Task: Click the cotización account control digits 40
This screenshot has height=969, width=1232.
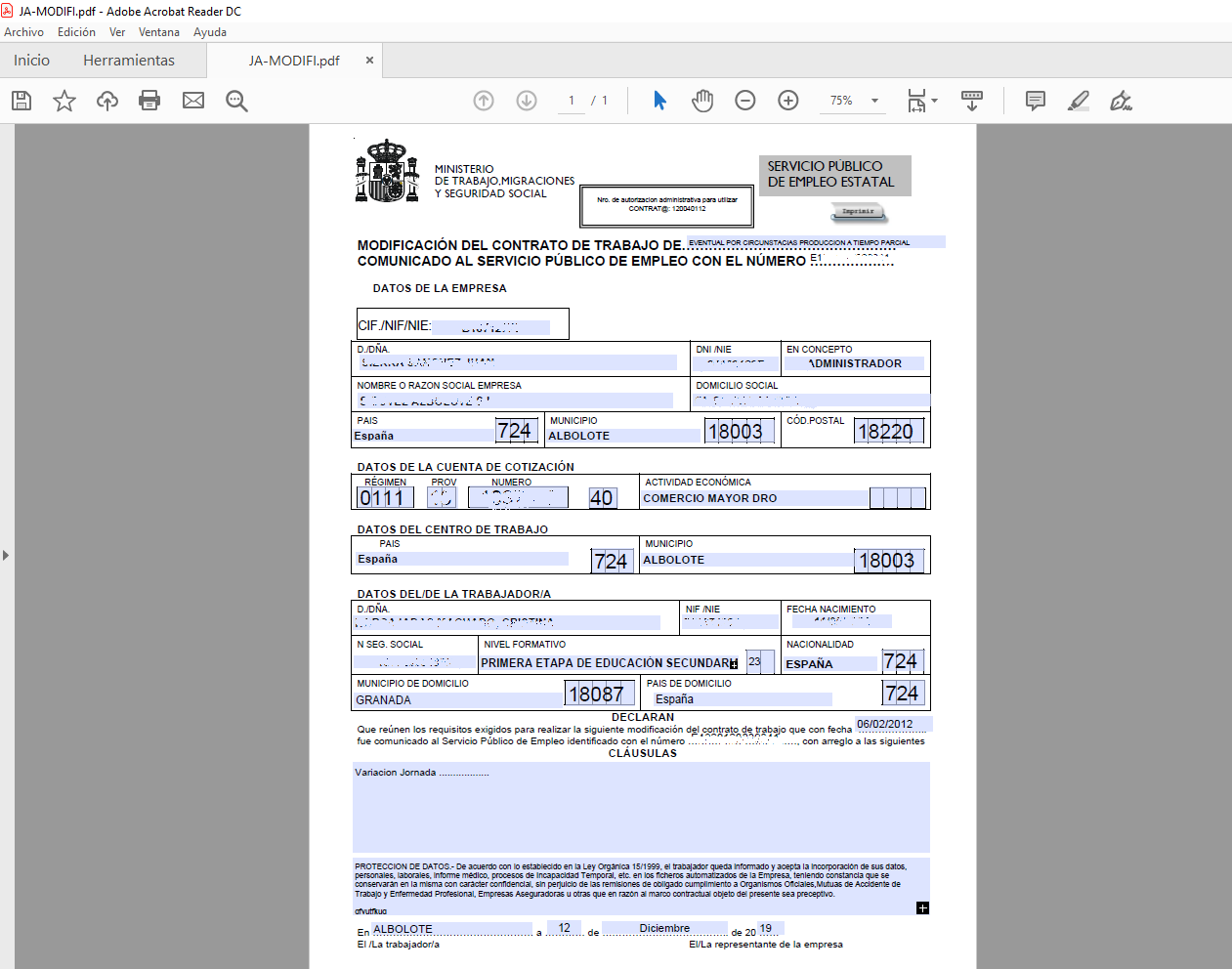Action: tap(602, 498)
